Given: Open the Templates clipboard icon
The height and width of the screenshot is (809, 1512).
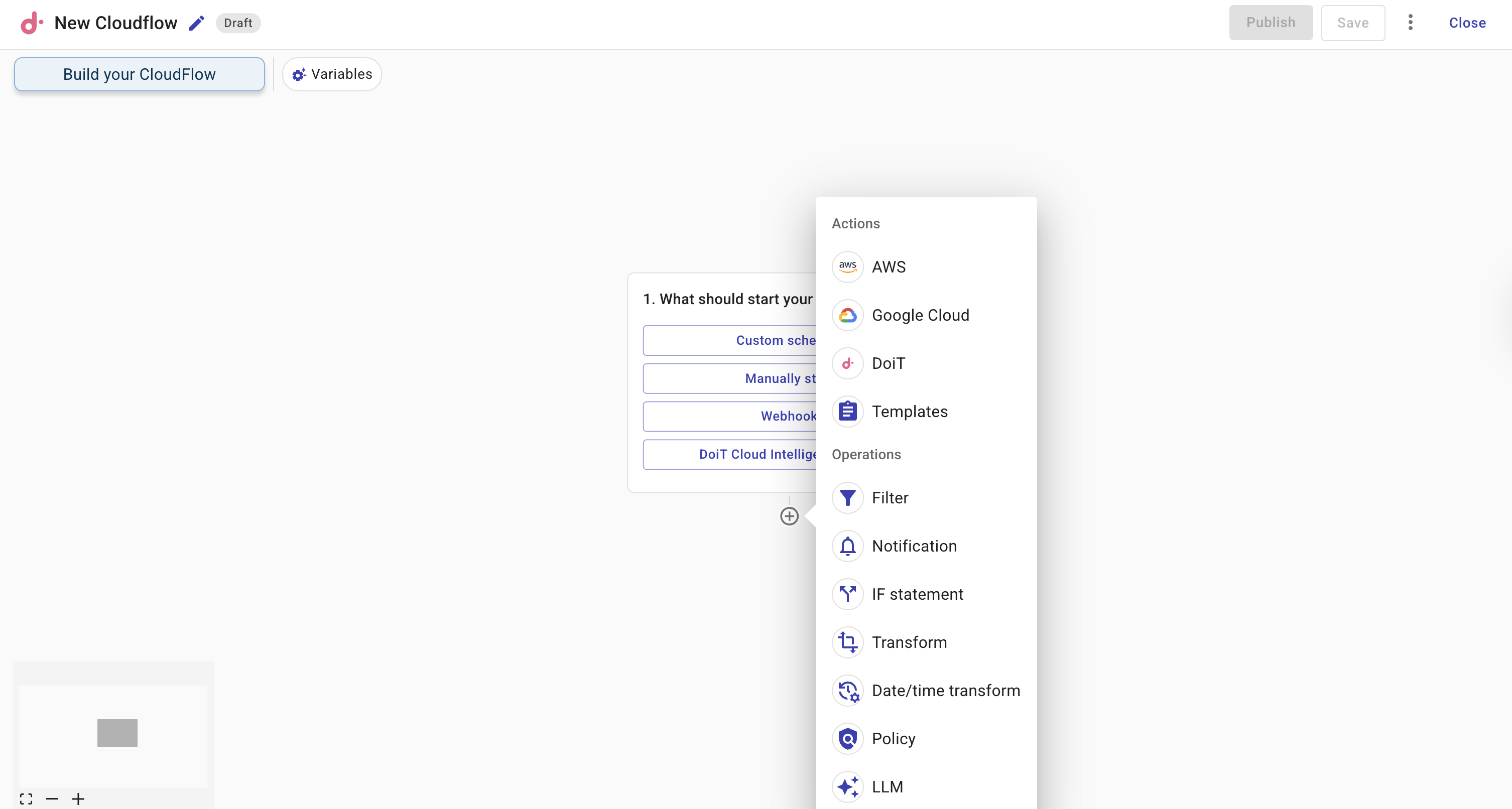Looking at the screenshot, I should pos(847,412).
